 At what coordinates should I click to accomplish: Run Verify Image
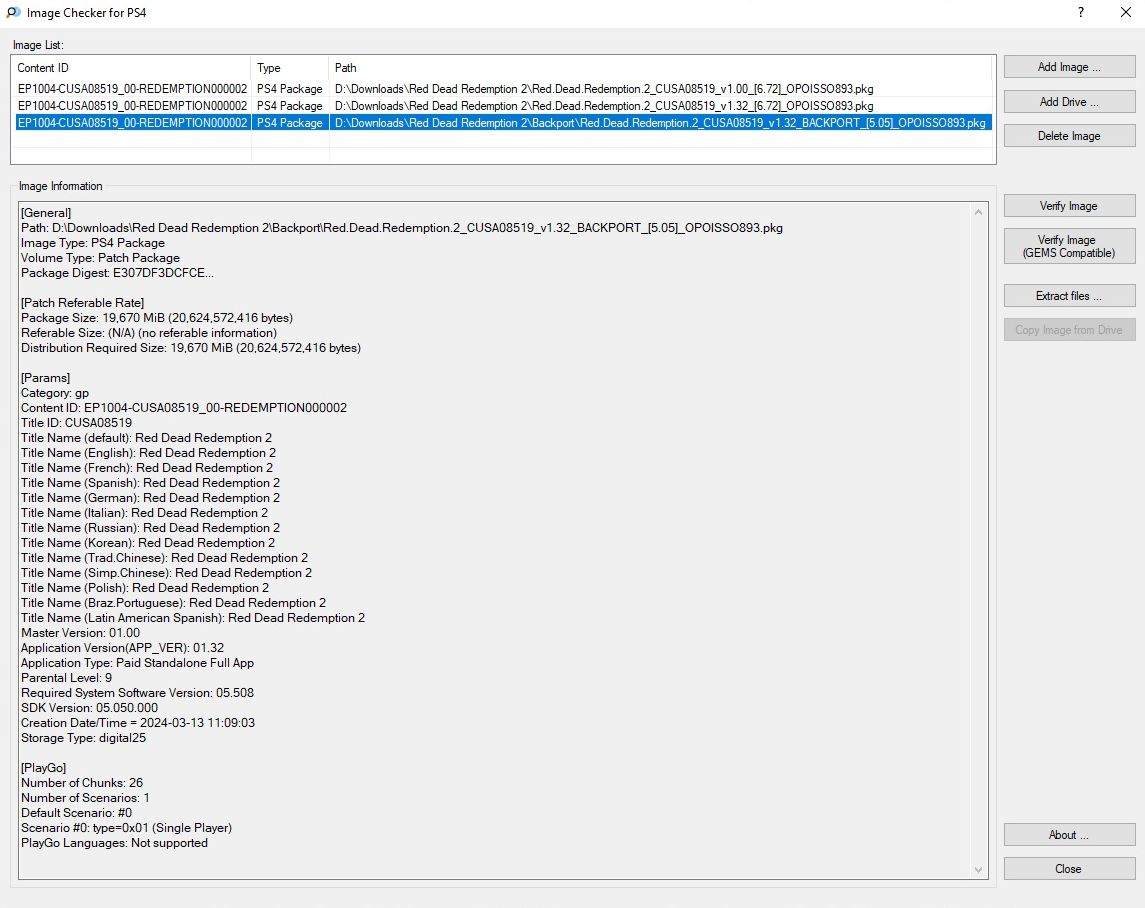(1069, 206)
